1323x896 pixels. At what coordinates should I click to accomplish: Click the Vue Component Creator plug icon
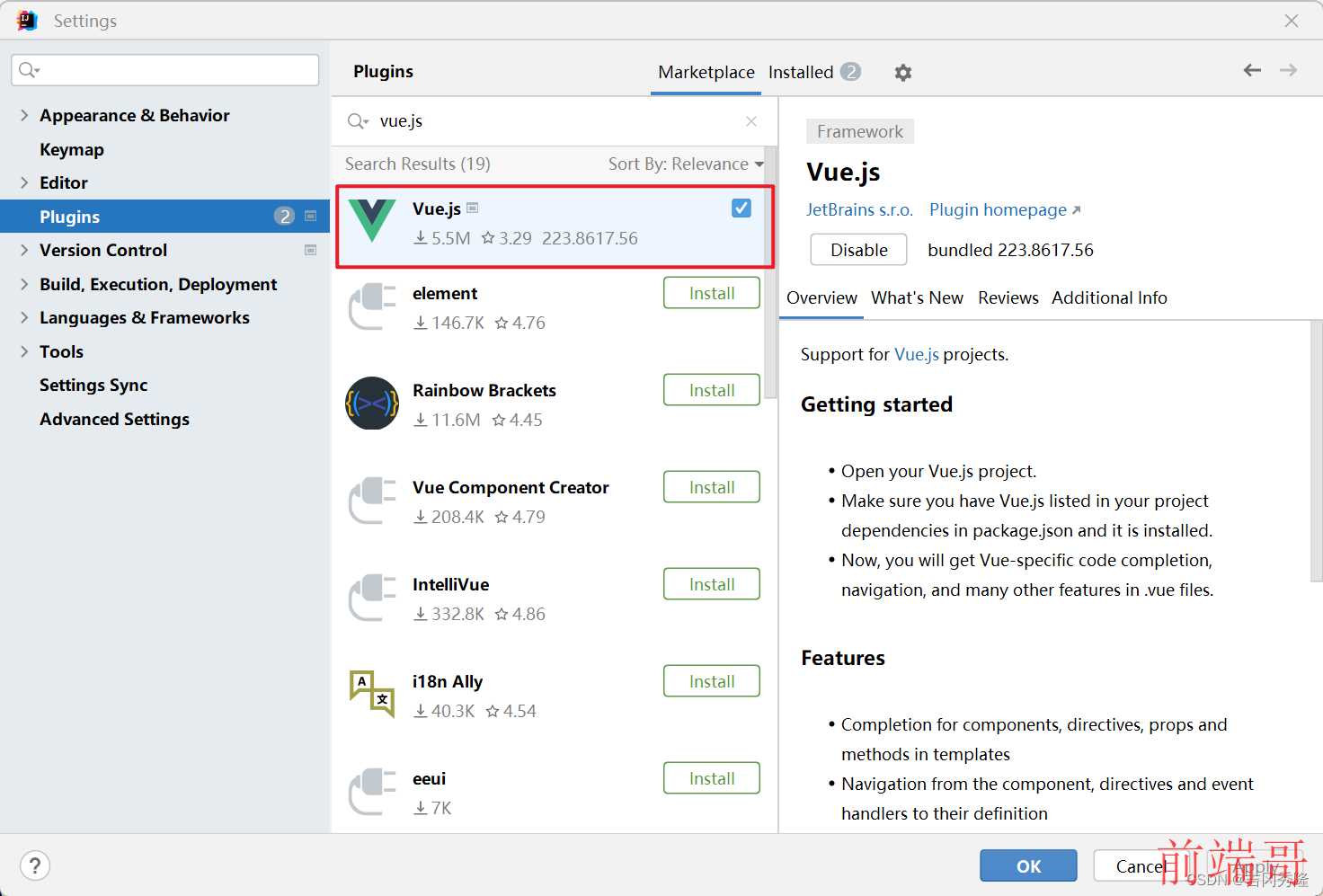[x=371, y=501]
